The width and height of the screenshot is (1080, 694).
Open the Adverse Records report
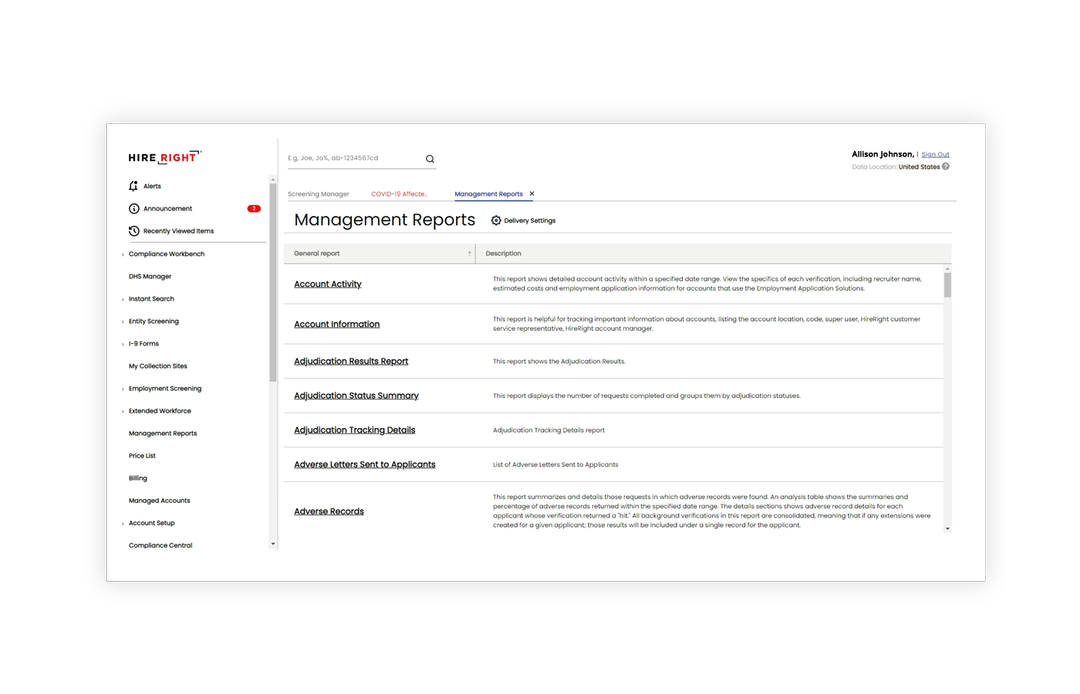pyautogui.click(x=328, y=511)
